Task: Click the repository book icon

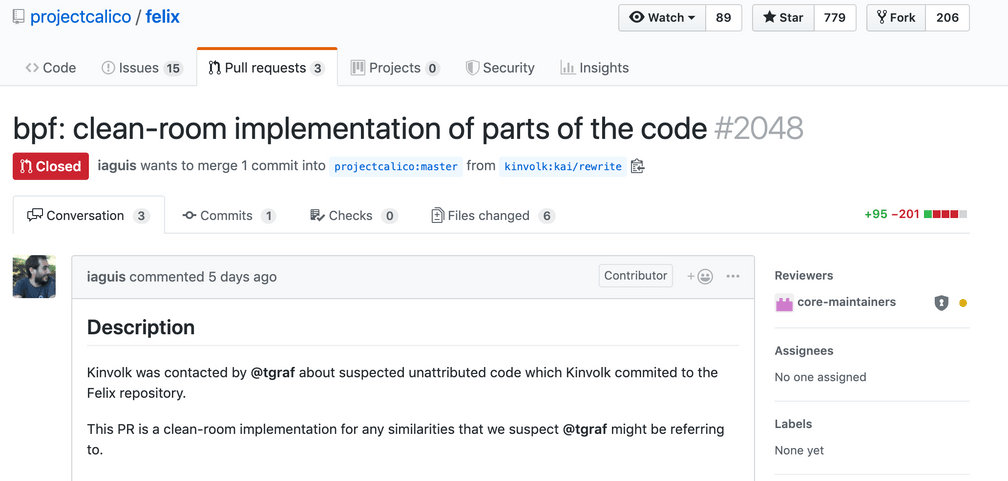Action: point(19,17)
